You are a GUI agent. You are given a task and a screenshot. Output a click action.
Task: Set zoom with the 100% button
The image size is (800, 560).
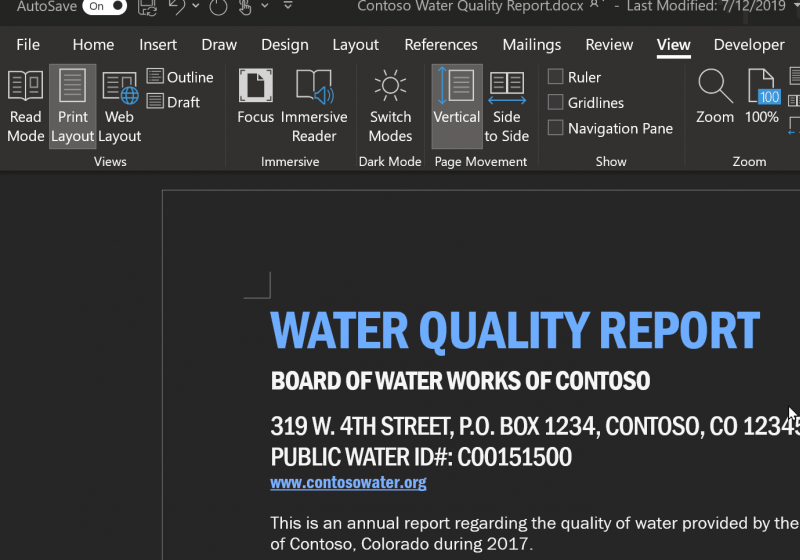pyautogui.click(x=762, y=97)
